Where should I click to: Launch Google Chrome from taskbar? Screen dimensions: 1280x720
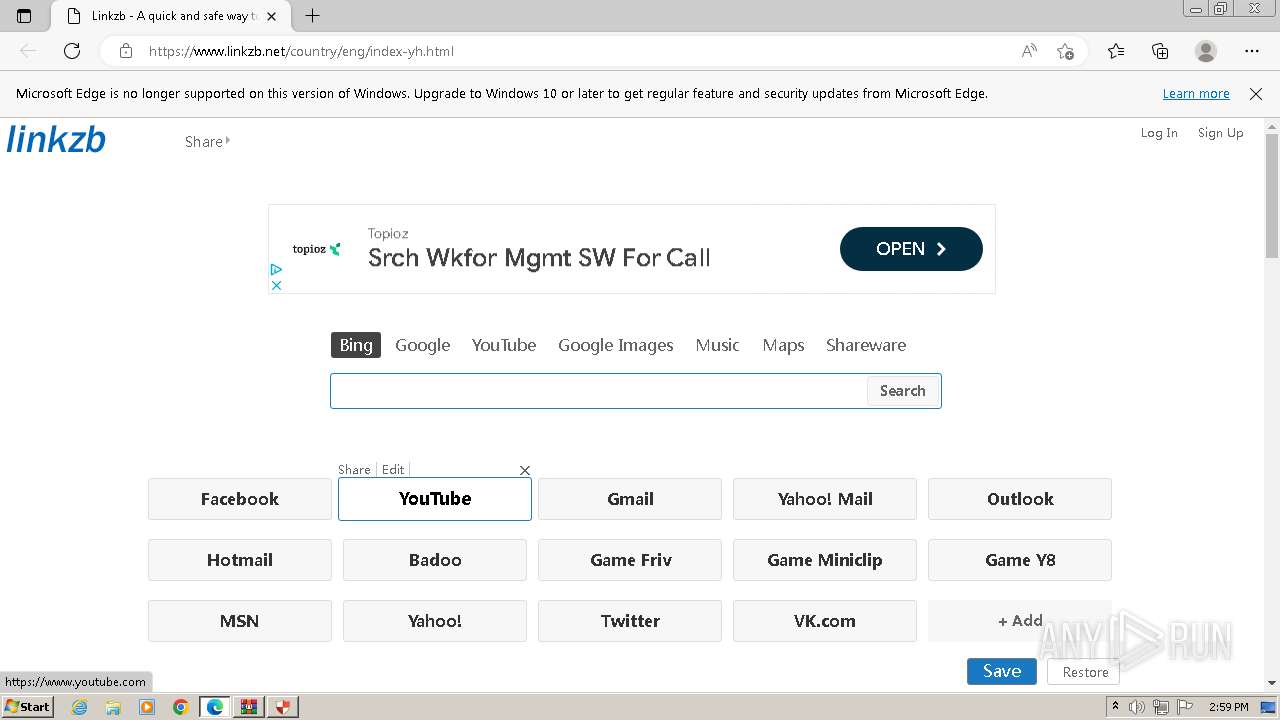(x=181, y=707)
